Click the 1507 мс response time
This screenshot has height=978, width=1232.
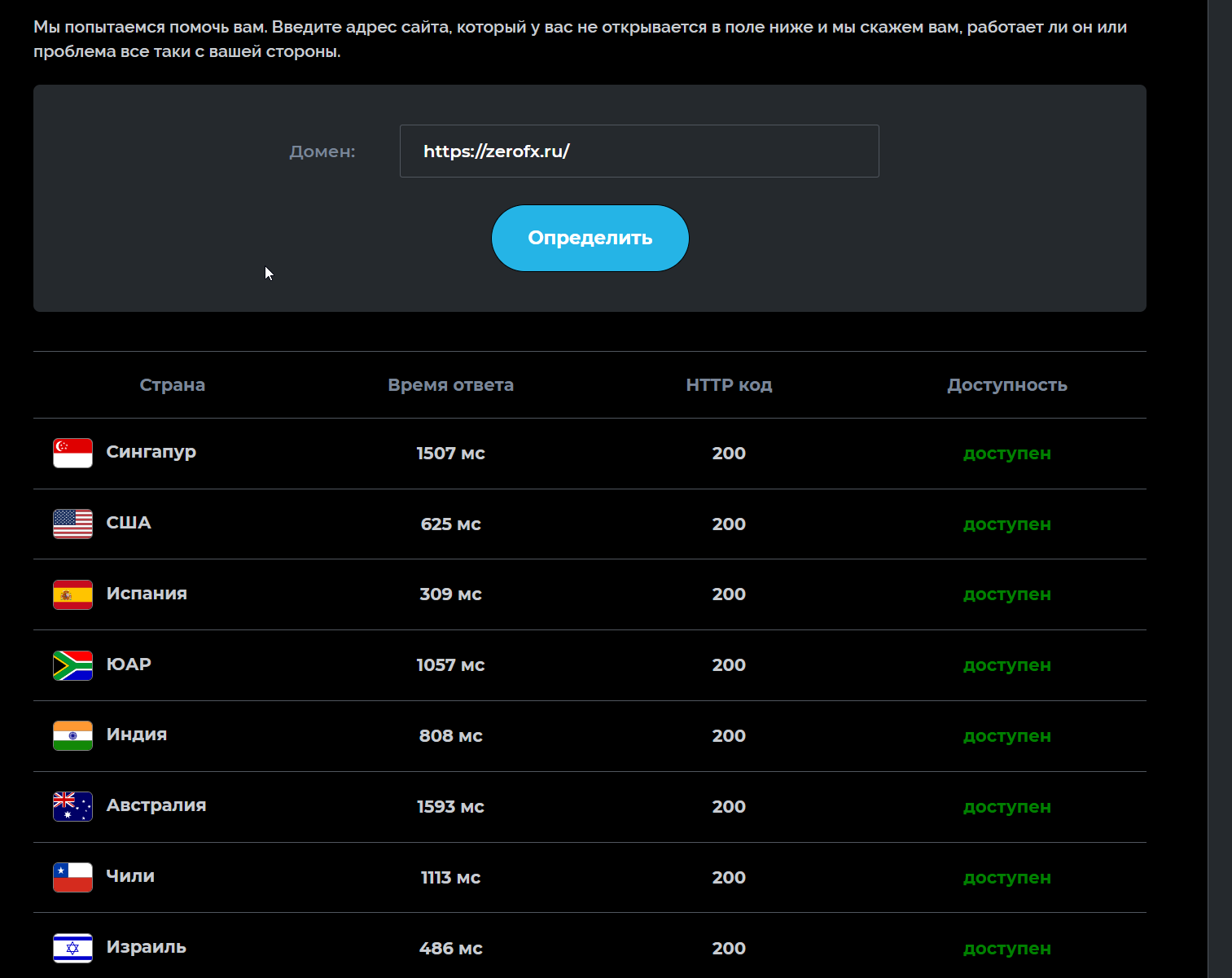point(451,454)
